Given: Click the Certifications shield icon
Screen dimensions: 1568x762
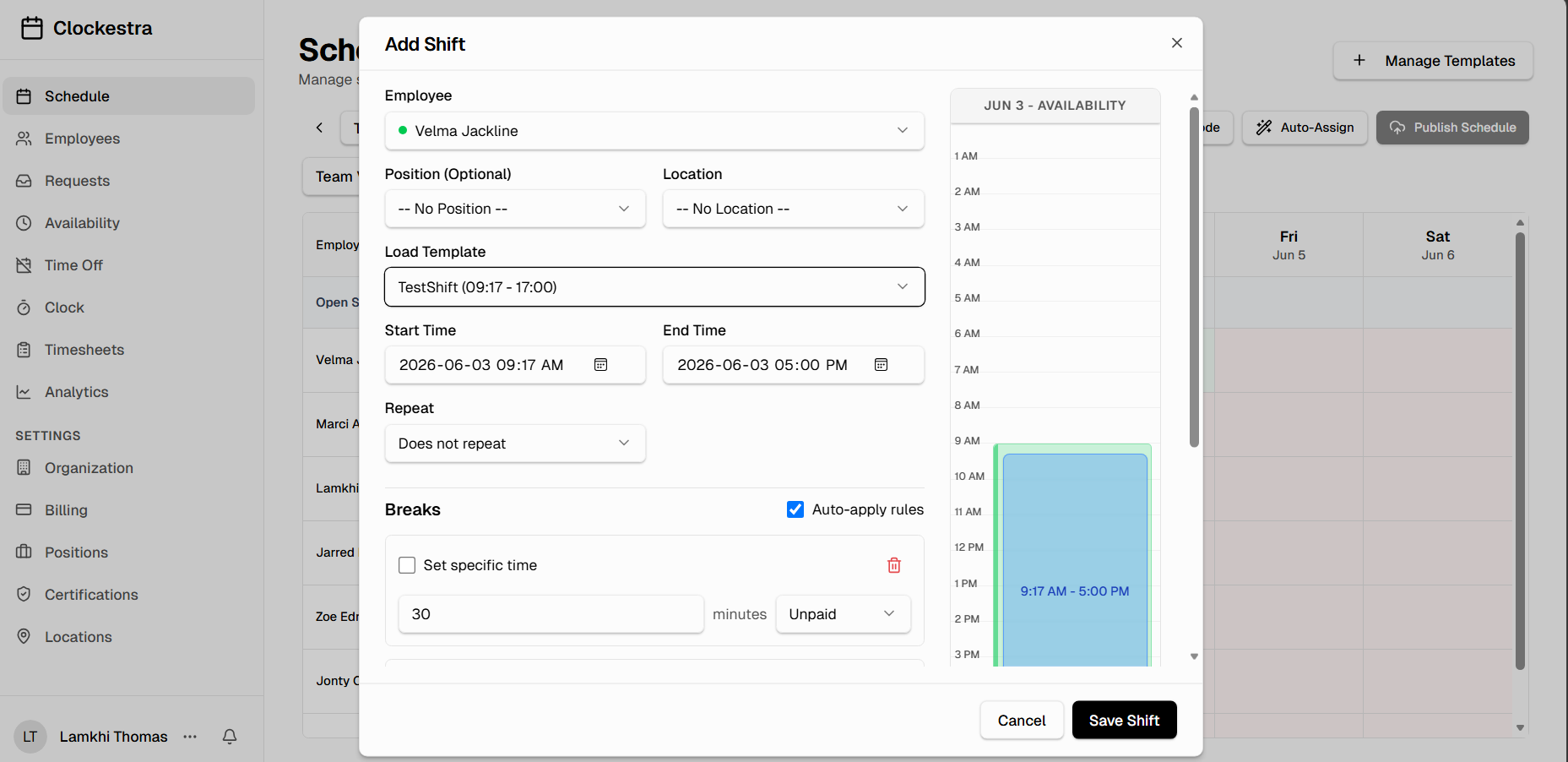Looking at the screenshot, I should click(x=24, y=595).
